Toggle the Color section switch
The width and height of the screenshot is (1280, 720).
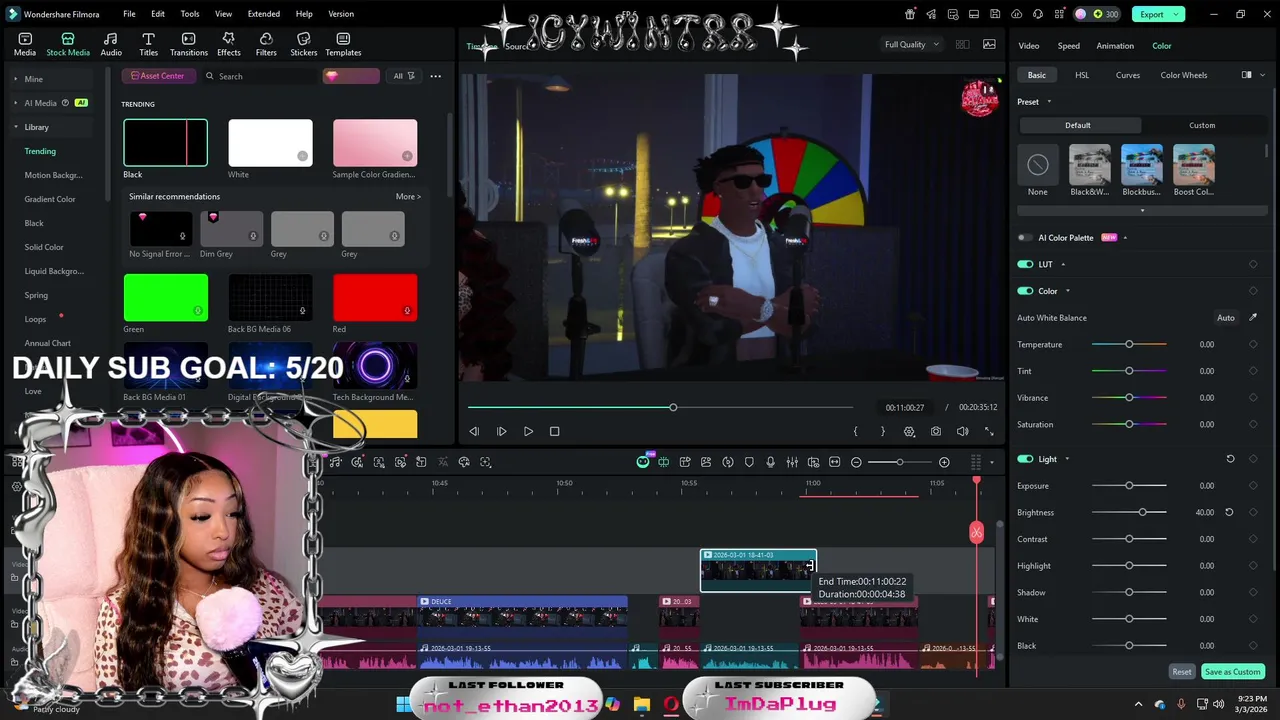[1025, 291]
